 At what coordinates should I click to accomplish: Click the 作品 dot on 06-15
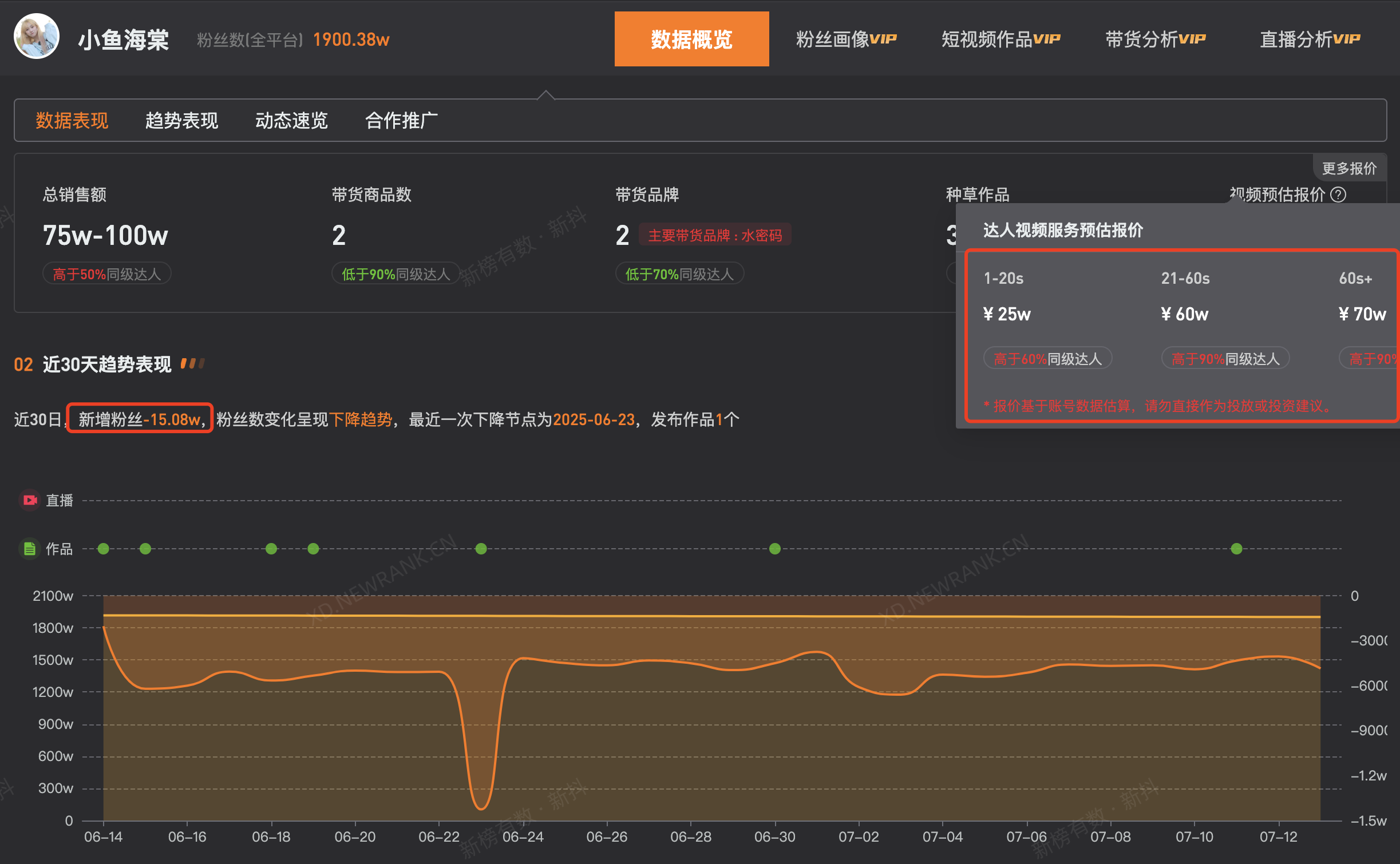click(x=145, y=549)
